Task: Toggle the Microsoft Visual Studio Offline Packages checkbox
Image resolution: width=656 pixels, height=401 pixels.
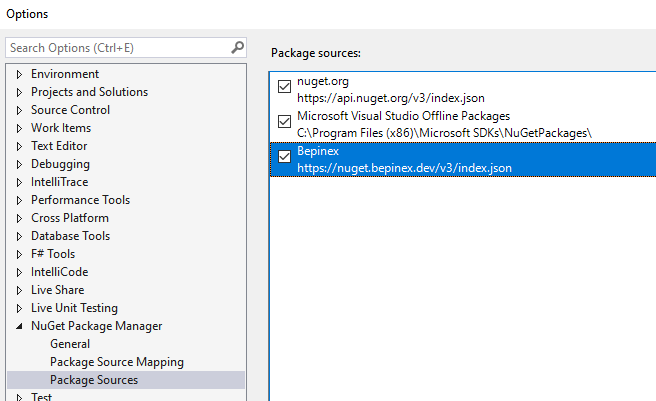Action: pyautogui.click(x=284, y=121)
